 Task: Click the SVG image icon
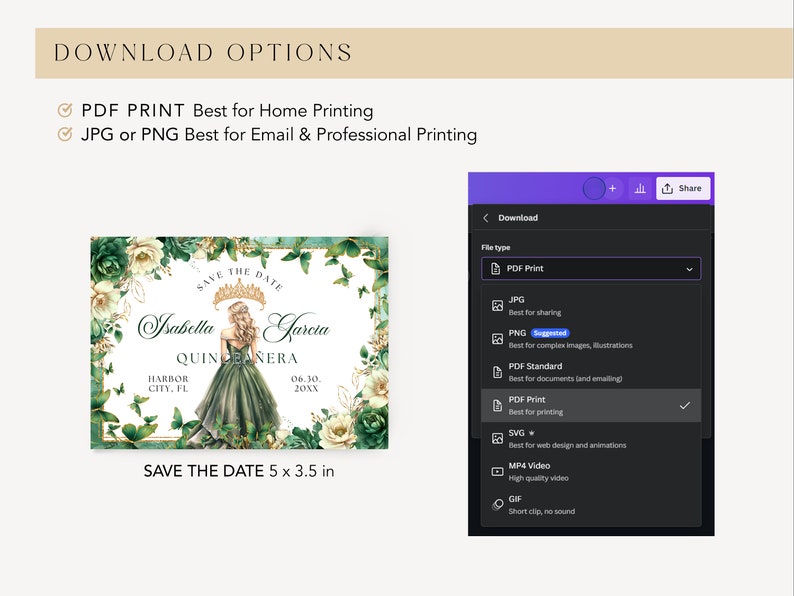[x=497, y=439]
